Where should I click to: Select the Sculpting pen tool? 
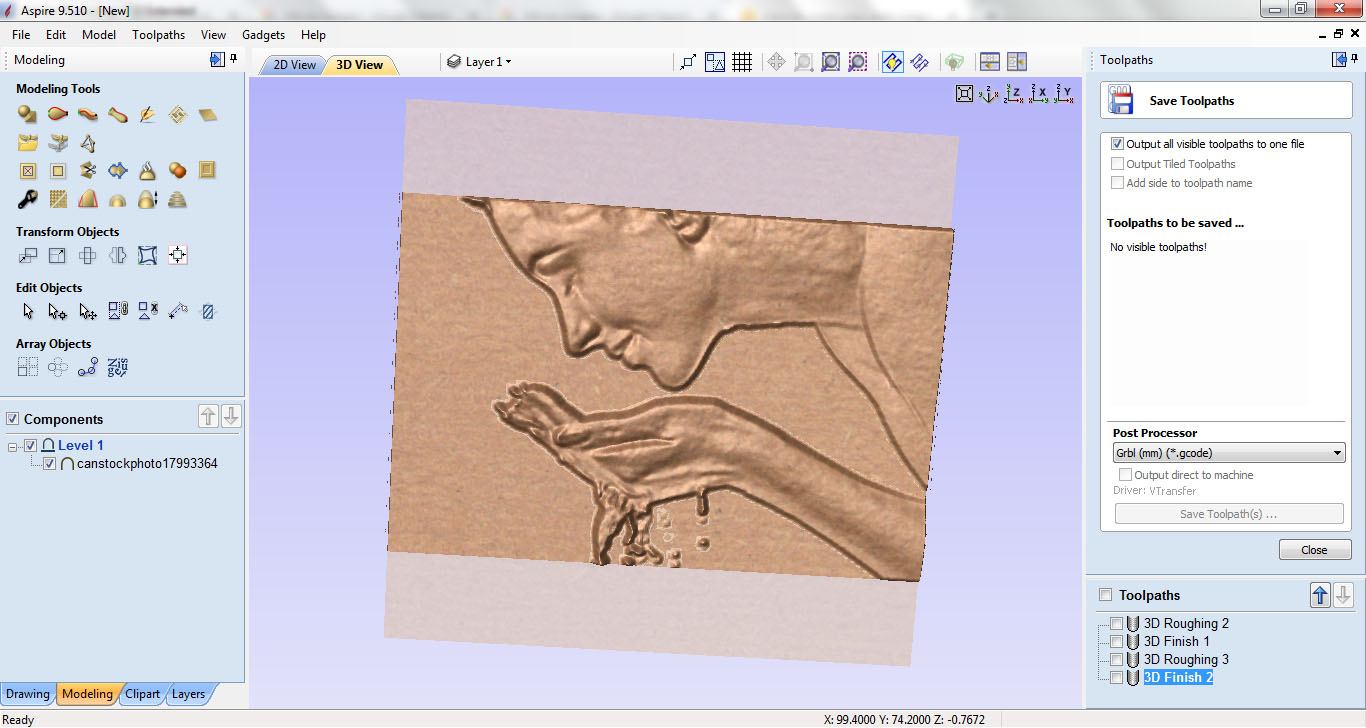click(x=148, y=115)
